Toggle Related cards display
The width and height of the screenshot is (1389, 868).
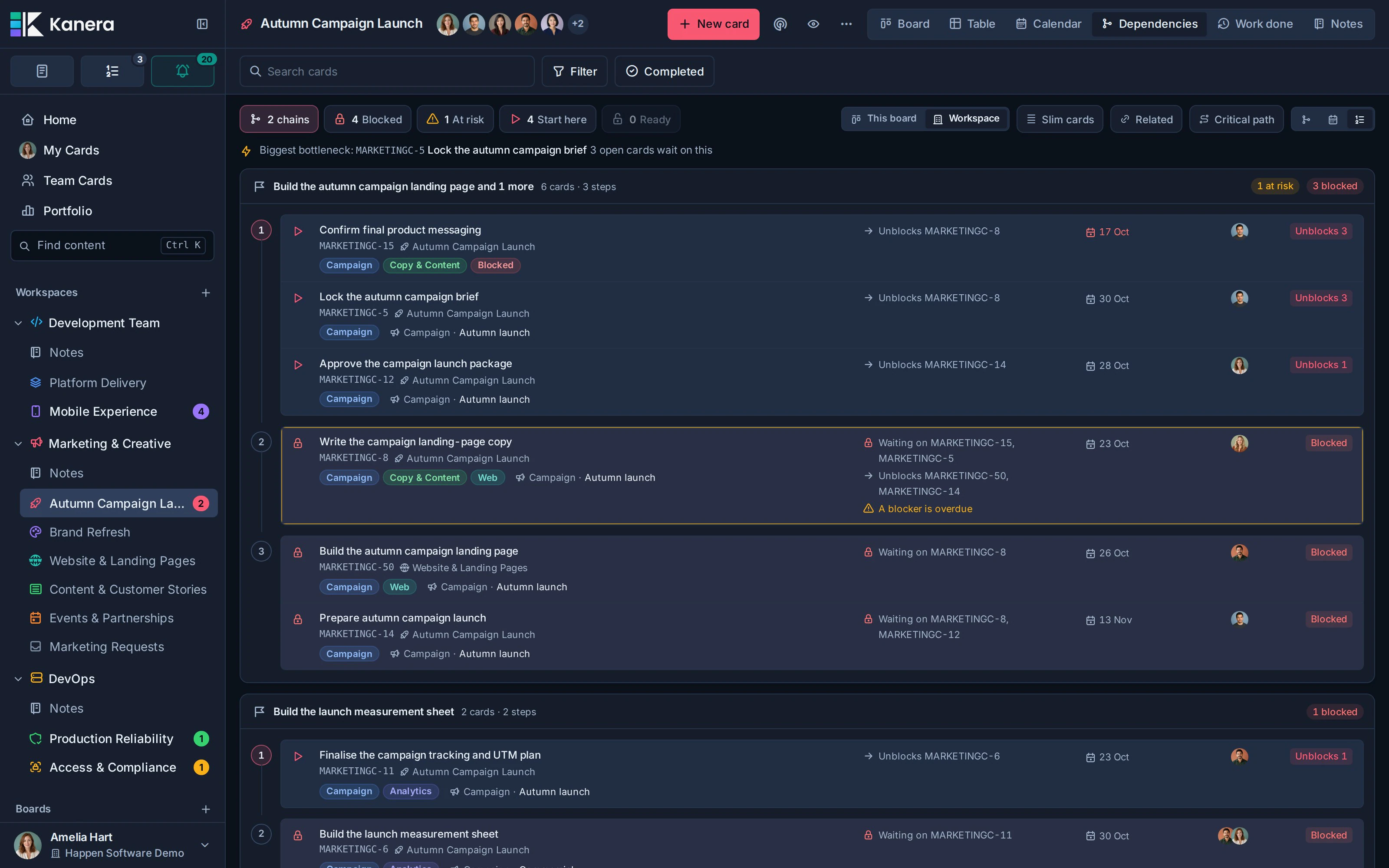[x=1145, y=119]
